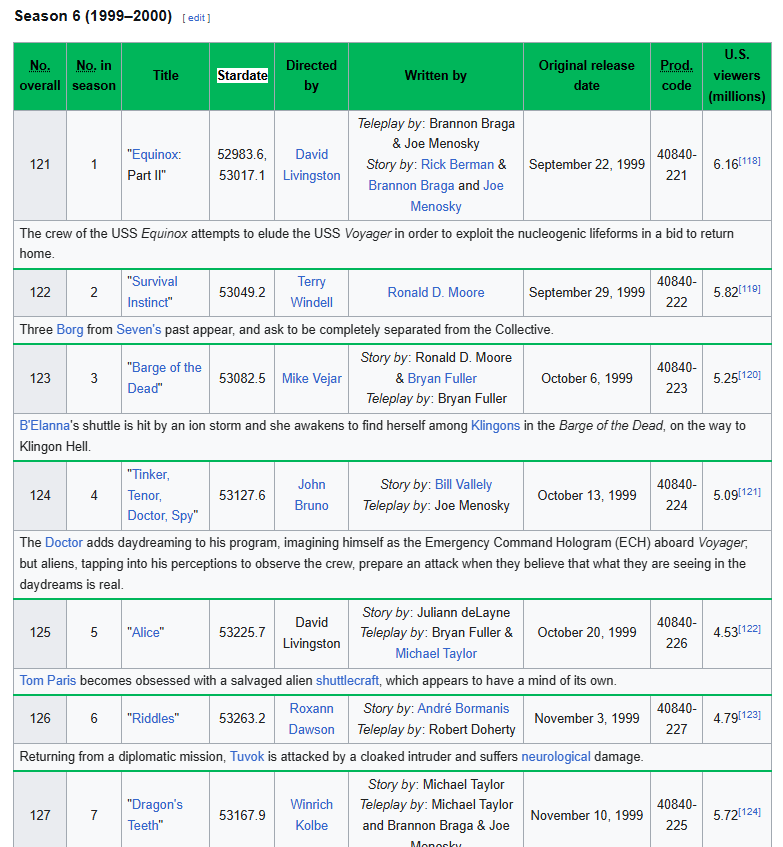Click the Tuvok link in summary
Screen dimensions: 783x847
247,756
